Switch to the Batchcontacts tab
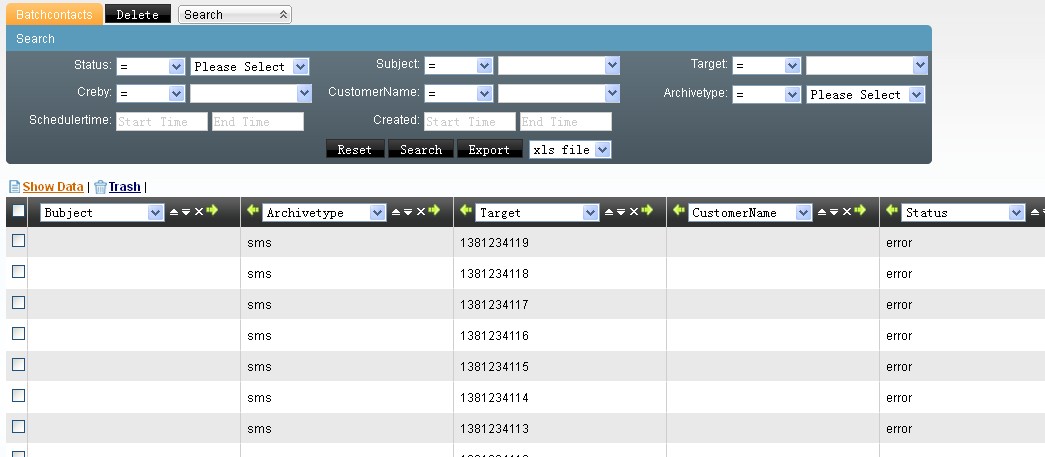The height and width of the screenshot is (457, 1045). 54,15
